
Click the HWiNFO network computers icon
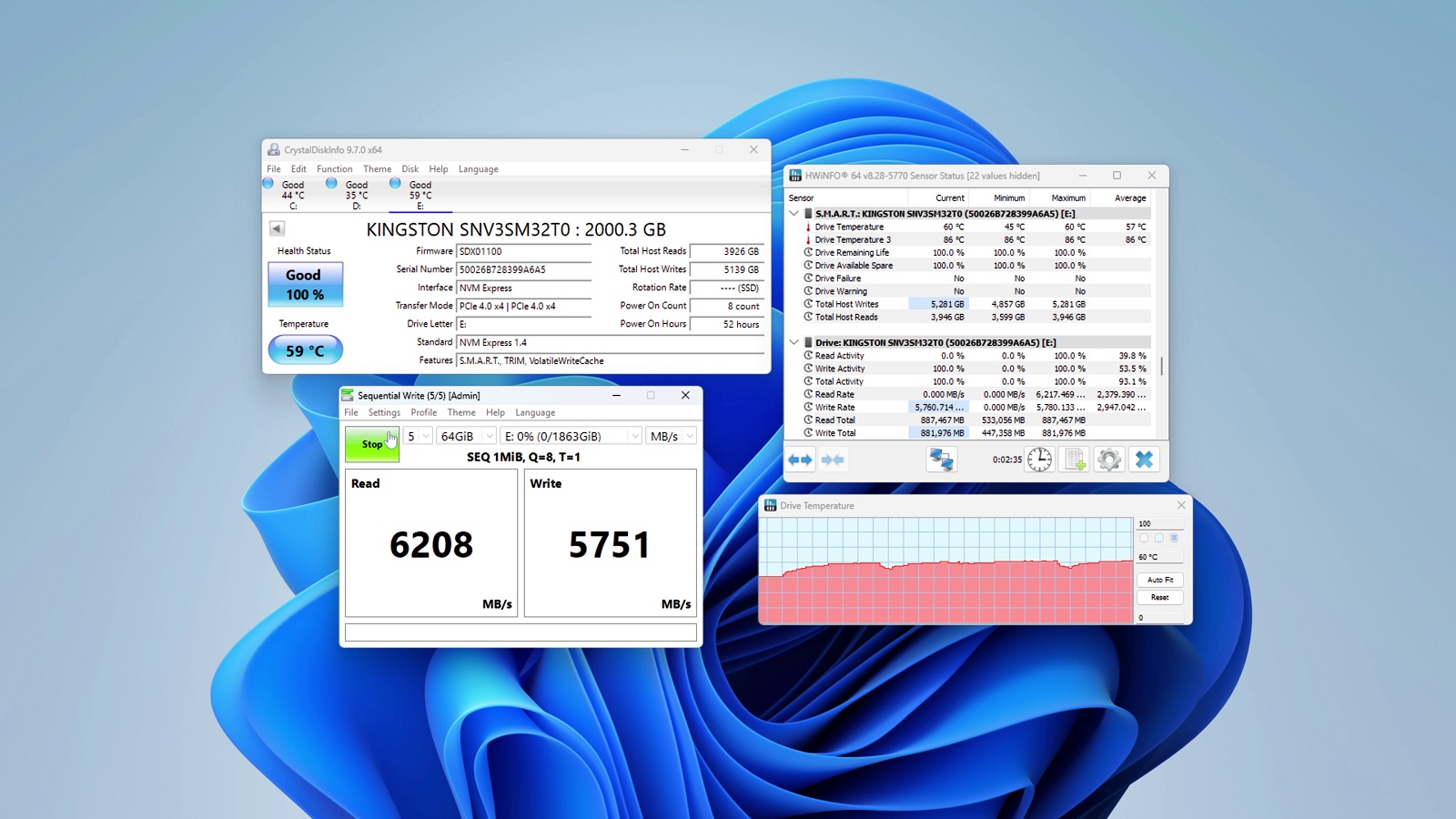click(941, 460)
